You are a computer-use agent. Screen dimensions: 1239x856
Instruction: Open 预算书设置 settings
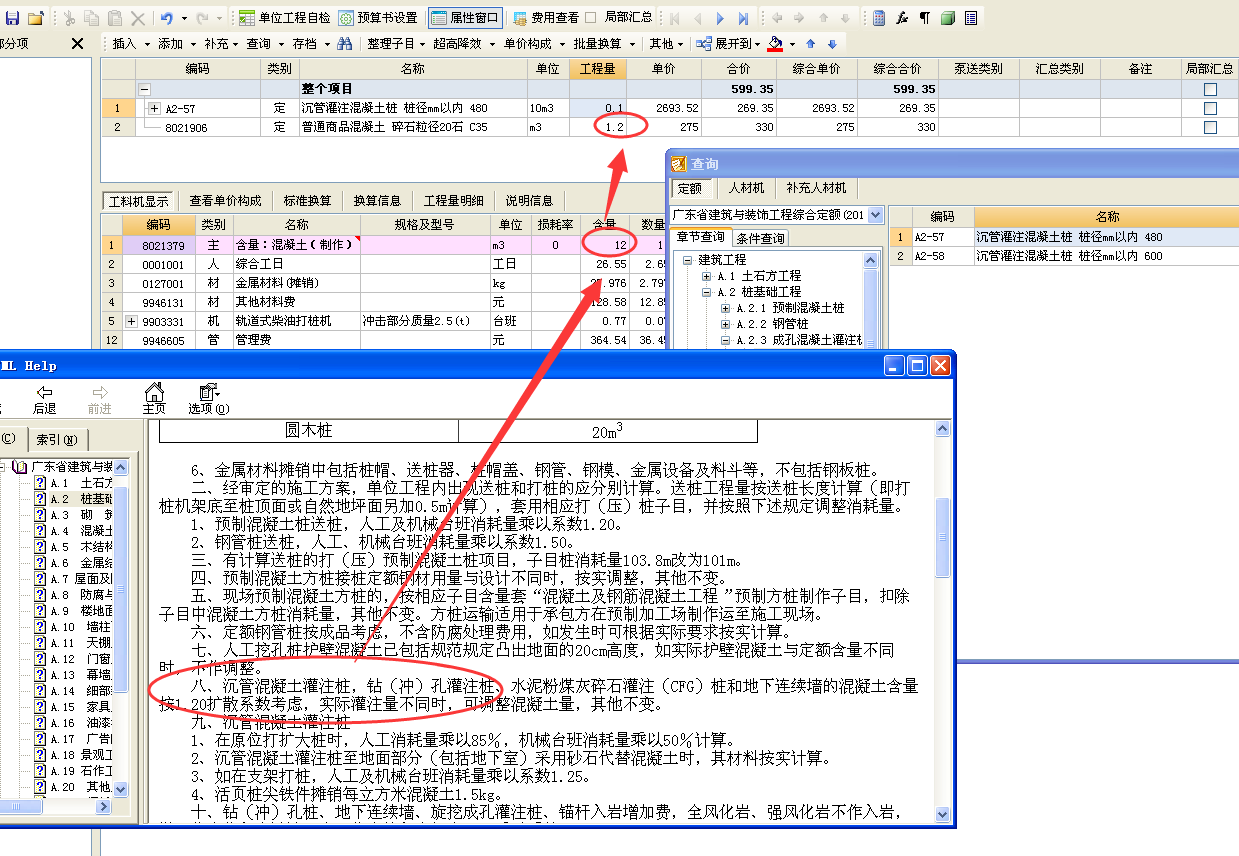tap(378, 18)
